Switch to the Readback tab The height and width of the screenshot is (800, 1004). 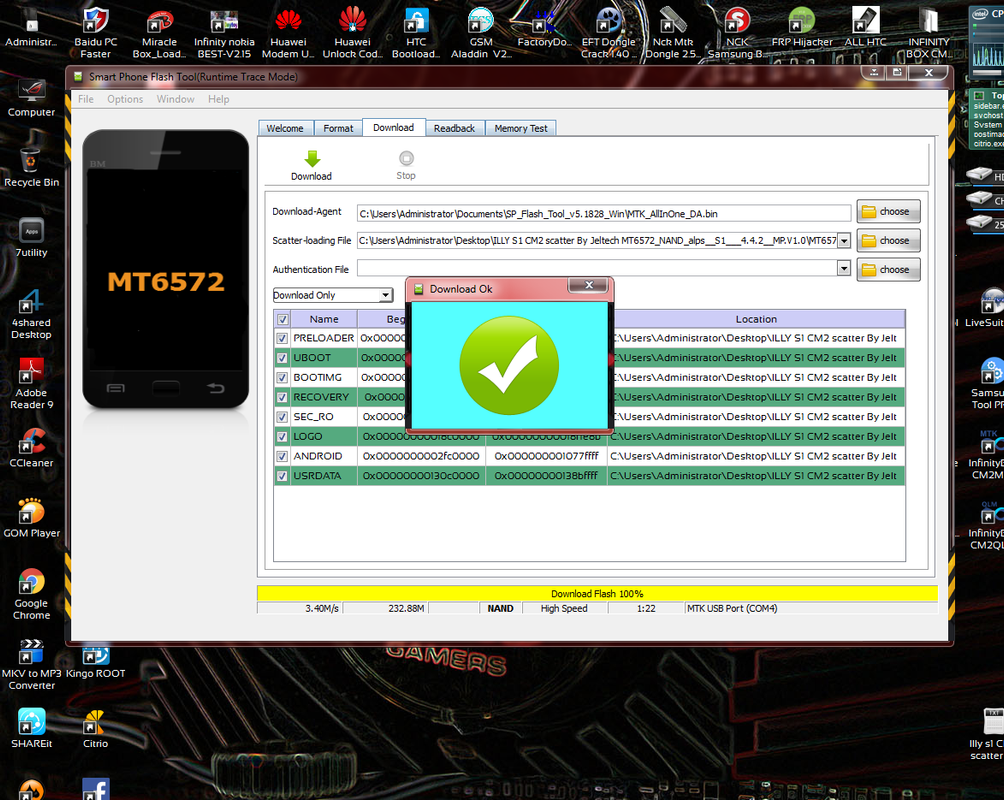pos(455,128)
